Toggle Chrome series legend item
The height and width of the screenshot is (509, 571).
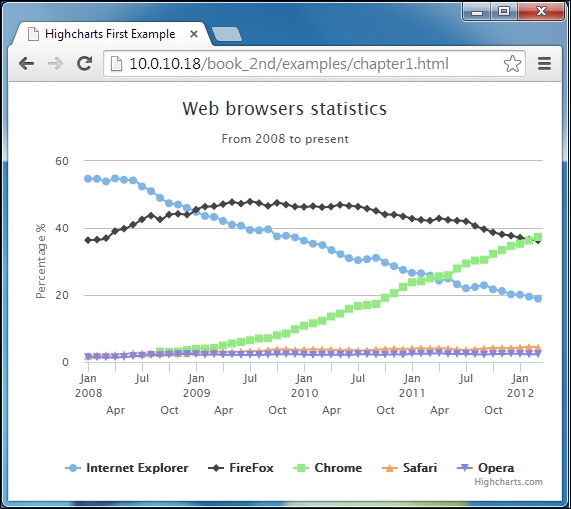[328, 468]
